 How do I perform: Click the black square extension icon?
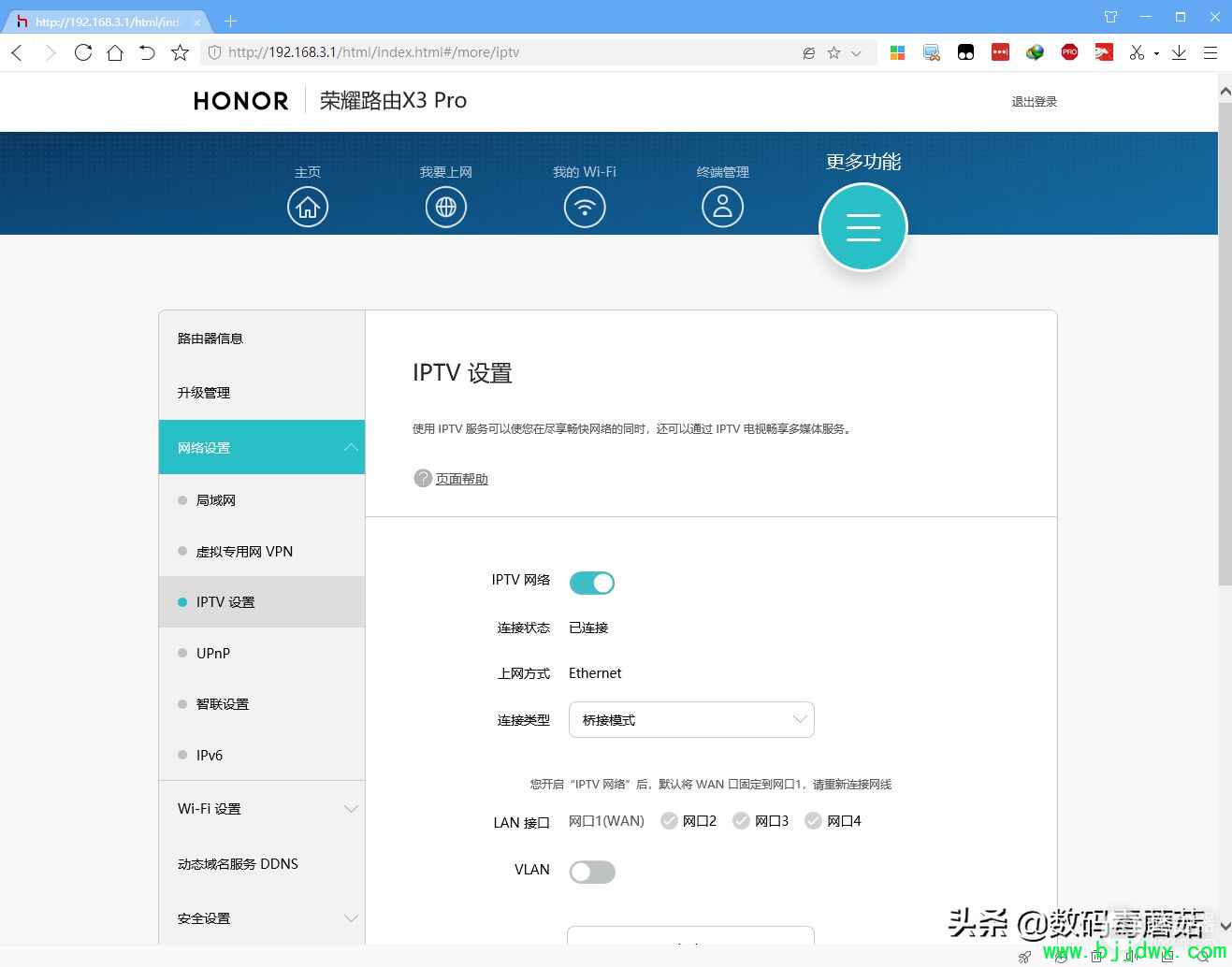965,52
